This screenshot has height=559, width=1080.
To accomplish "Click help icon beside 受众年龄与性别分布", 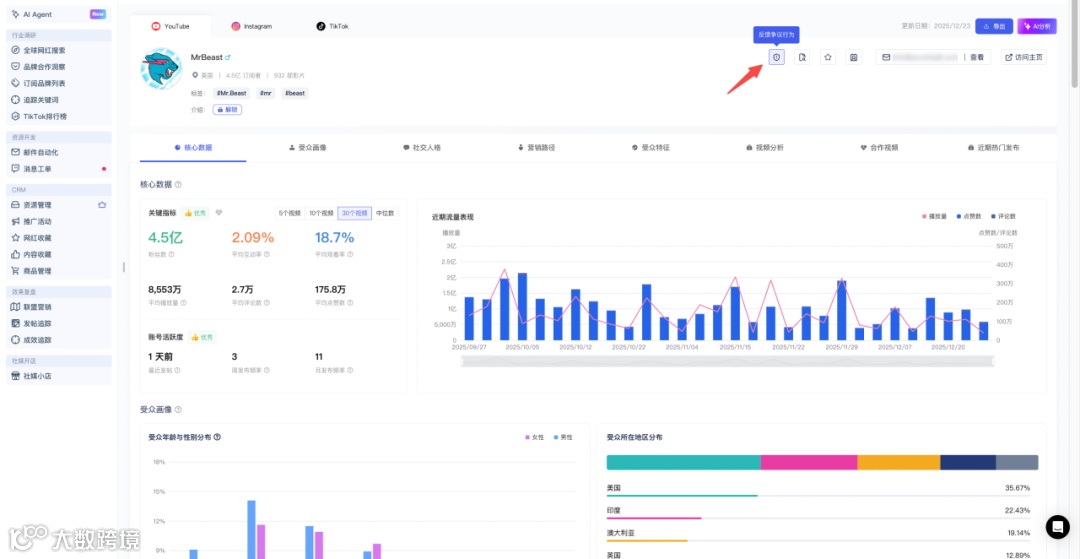I will tap(218, 437).
